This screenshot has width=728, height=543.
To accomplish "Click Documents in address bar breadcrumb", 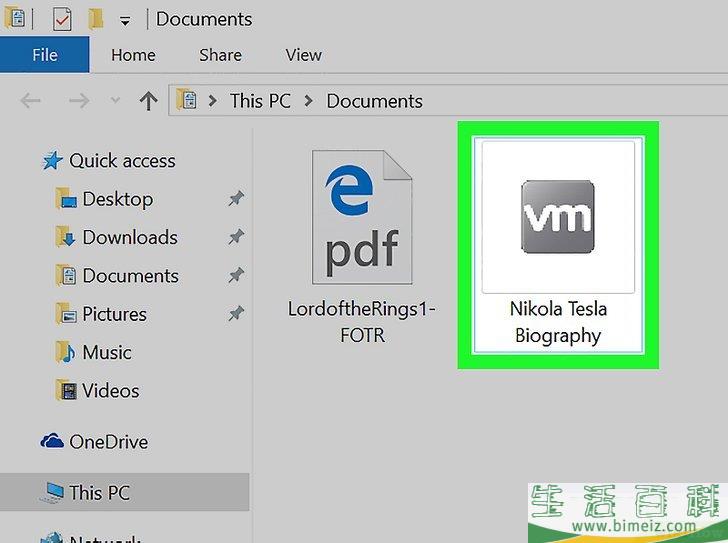I will tap(374, 101).
